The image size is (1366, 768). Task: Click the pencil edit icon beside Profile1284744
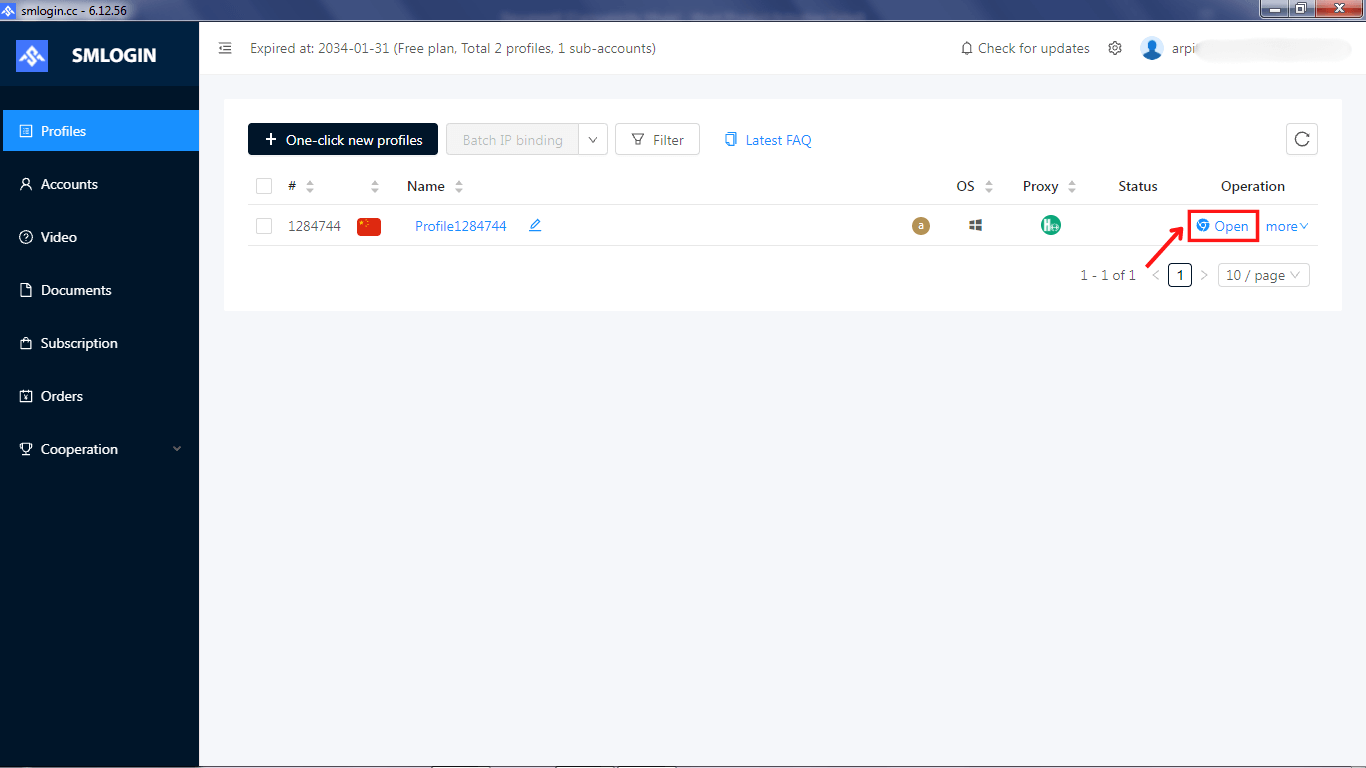pyautogui.click(x=535, y=226)
